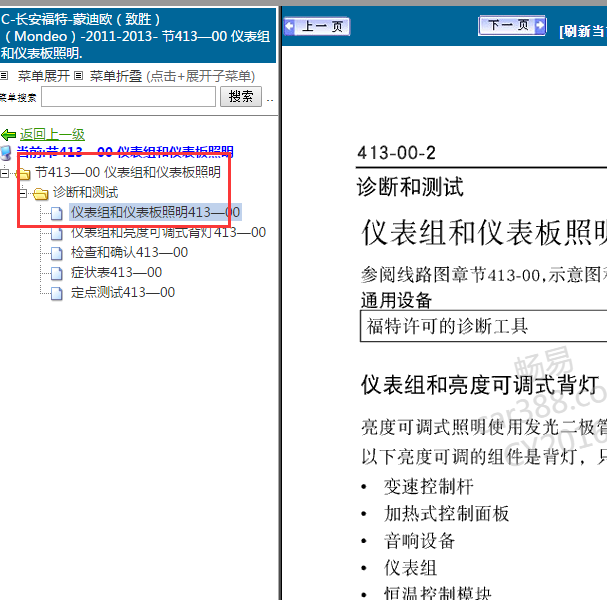The height and width of the screenshot is (600, 607).
Task: Collapse the 节413—00 仪表组和仪表板照明 tree node
Action: tap(4, 173)
